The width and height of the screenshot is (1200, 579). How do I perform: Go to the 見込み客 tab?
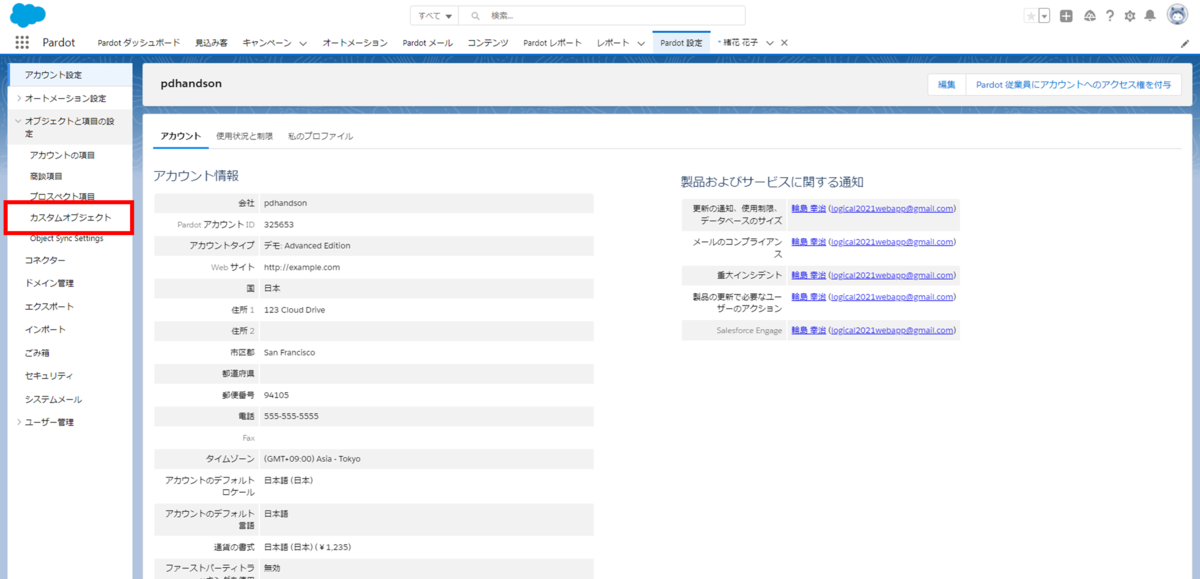click(x=211, y=43)
